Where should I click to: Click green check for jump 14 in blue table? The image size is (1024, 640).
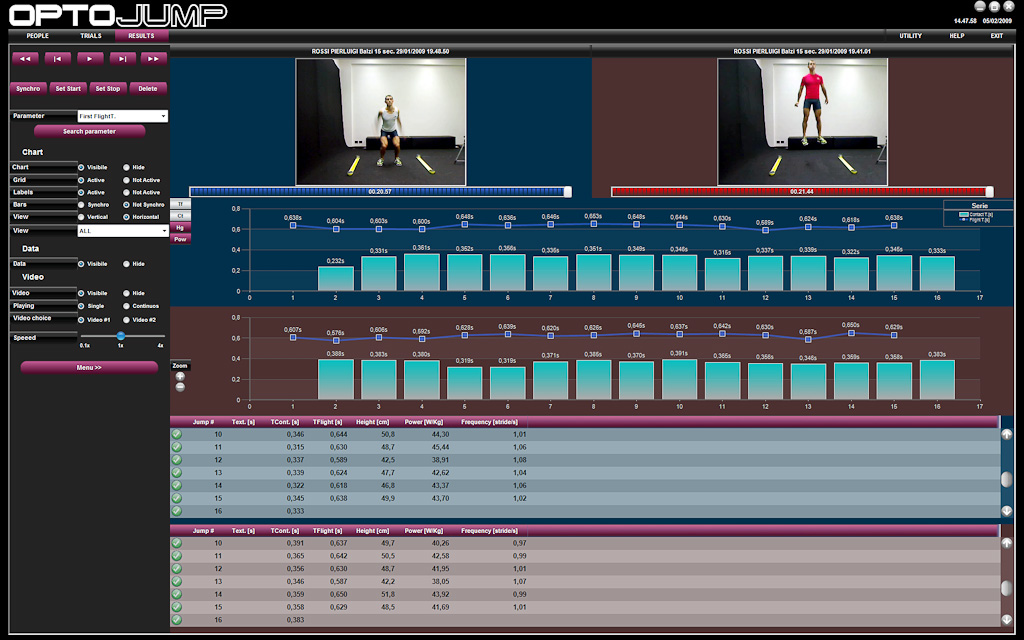176,485
